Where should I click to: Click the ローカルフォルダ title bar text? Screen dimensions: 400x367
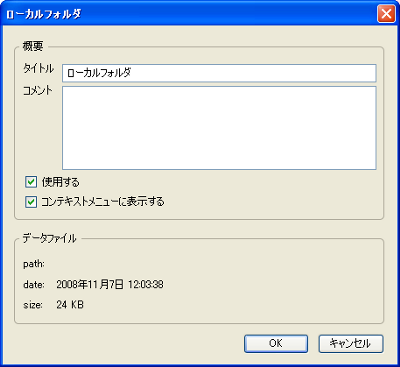(x=43, y=14)
